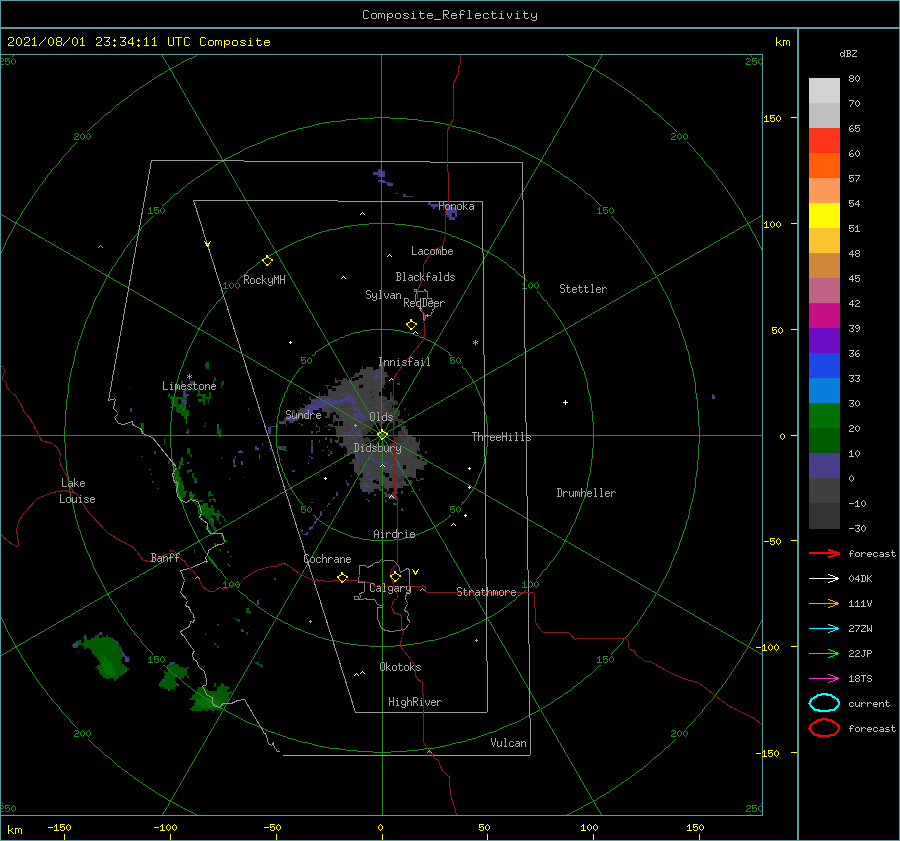The image size is (900, 841).
Task: Click the asterisk marker east of Innisfail
Action: [x=475, y=343]
